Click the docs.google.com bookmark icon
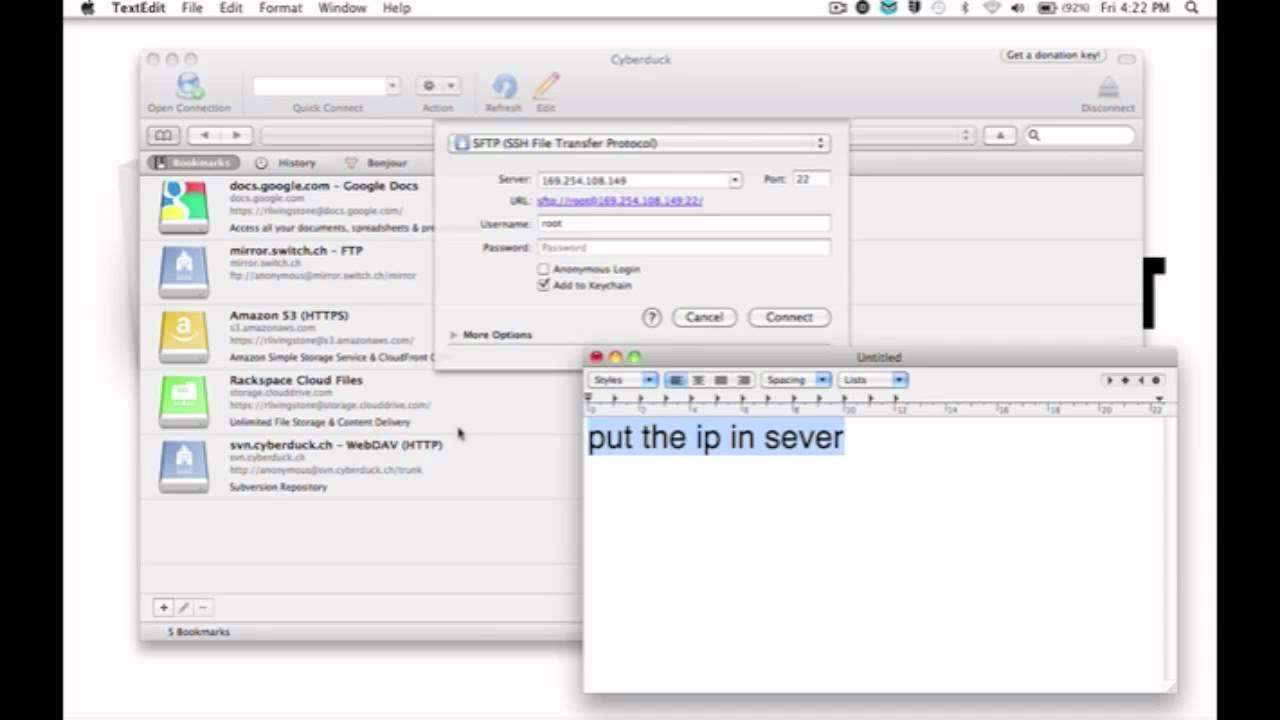This screenshot has width=1280, height=720. click(184, 207)
